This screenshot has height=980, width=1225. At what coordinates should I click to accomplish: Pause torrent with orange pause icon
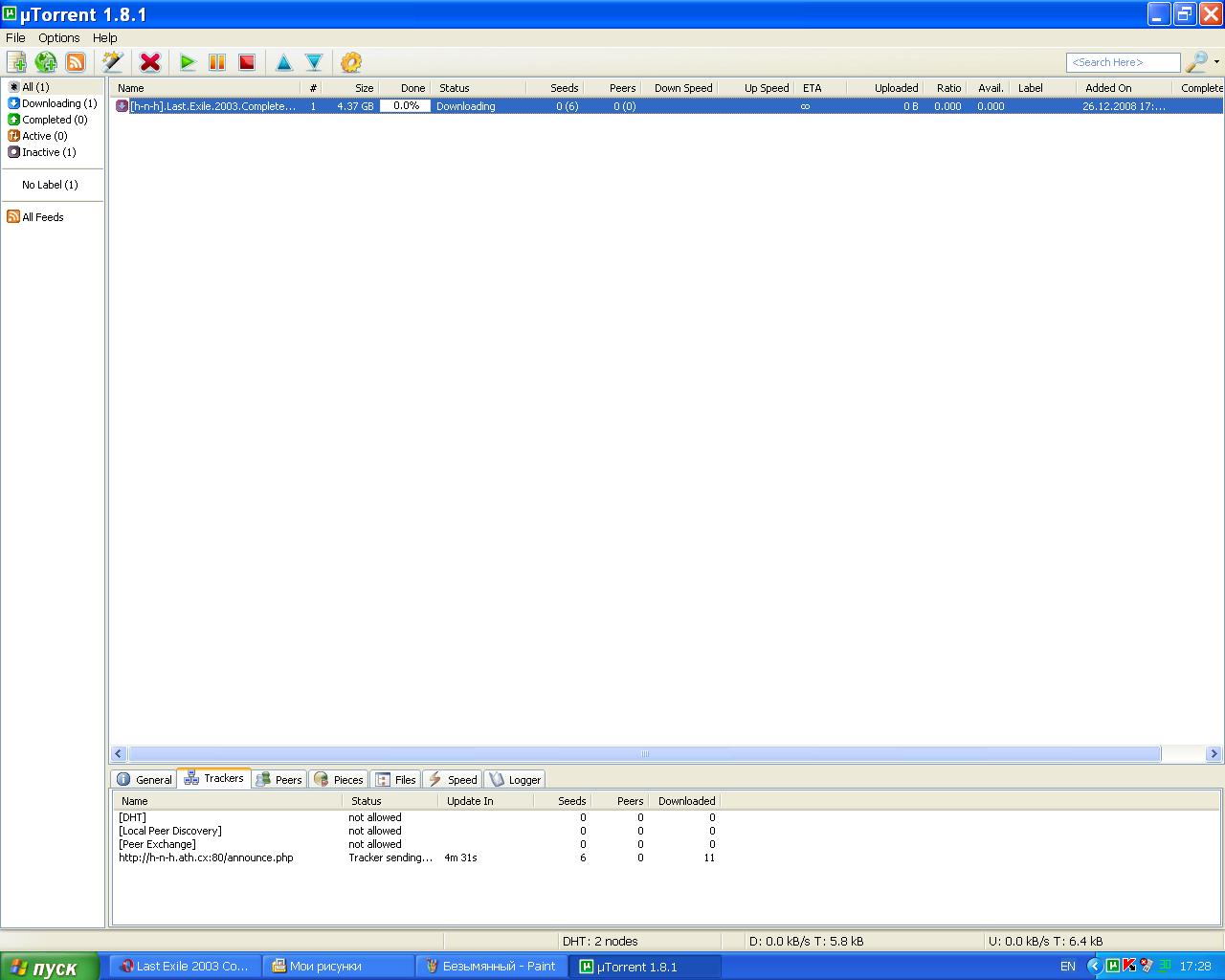pyautogui.click(x=217, y=62)
